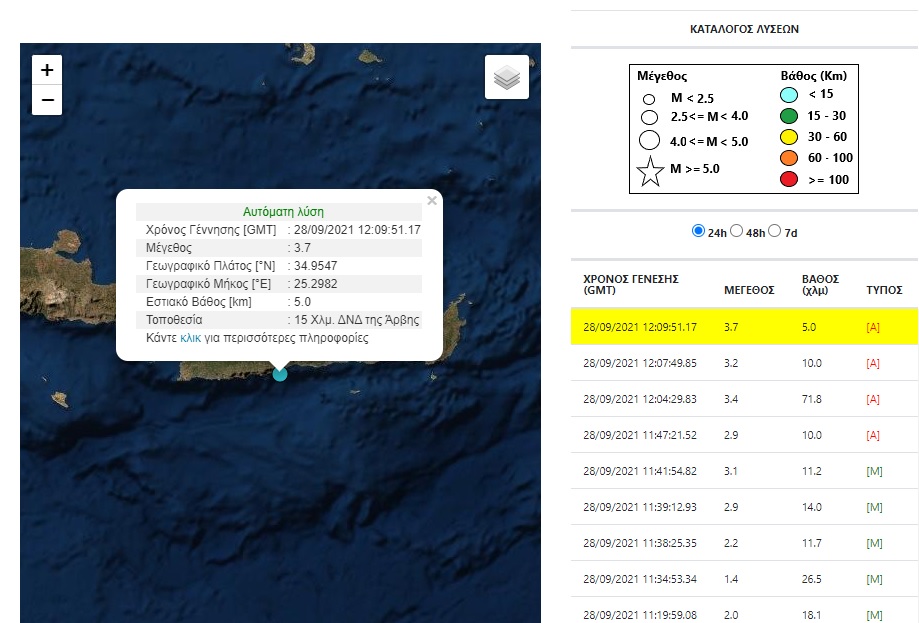Screen dimensions: 919x623
Task: Select the 48h time range
Action: tap(737, 231)
